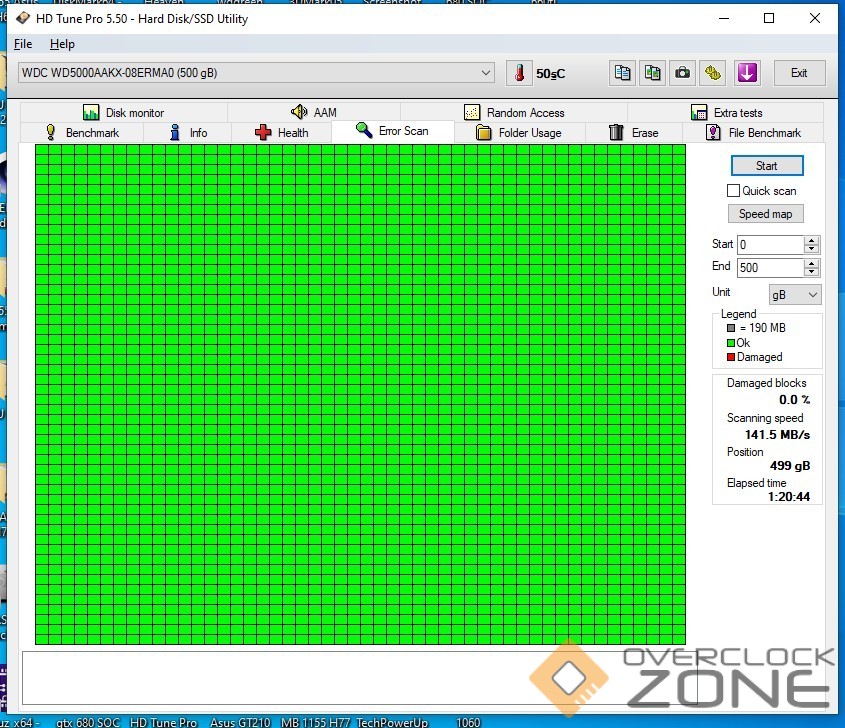Click the 141.5 MB/s scanning speed value
This screenshot has height=728, width=845.
pos(777,434)
